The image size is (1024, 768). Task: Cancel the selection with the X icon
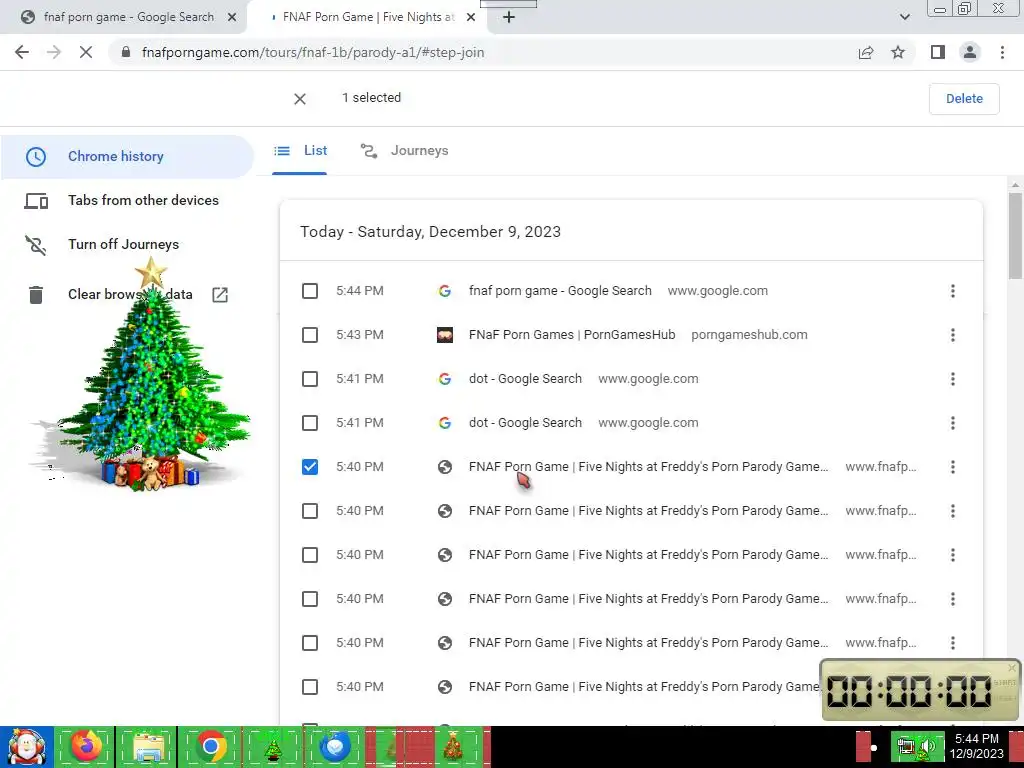[300, 99]
